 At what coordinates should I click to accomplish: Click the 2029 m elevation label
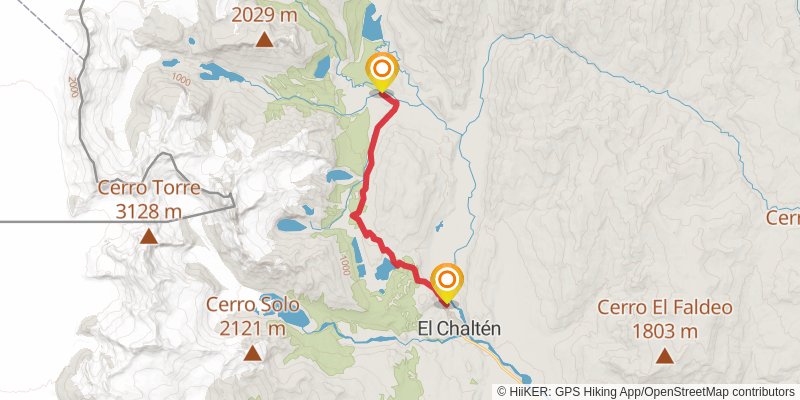click(264, 15)
